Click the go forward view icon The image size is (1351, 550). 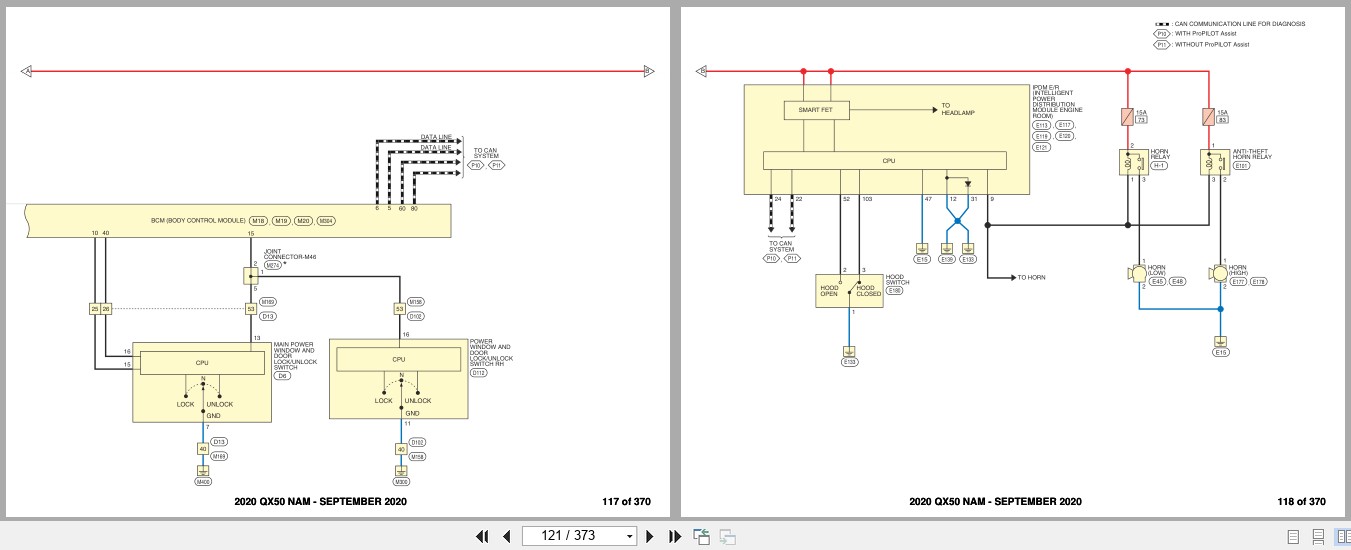tap(727, 537)
